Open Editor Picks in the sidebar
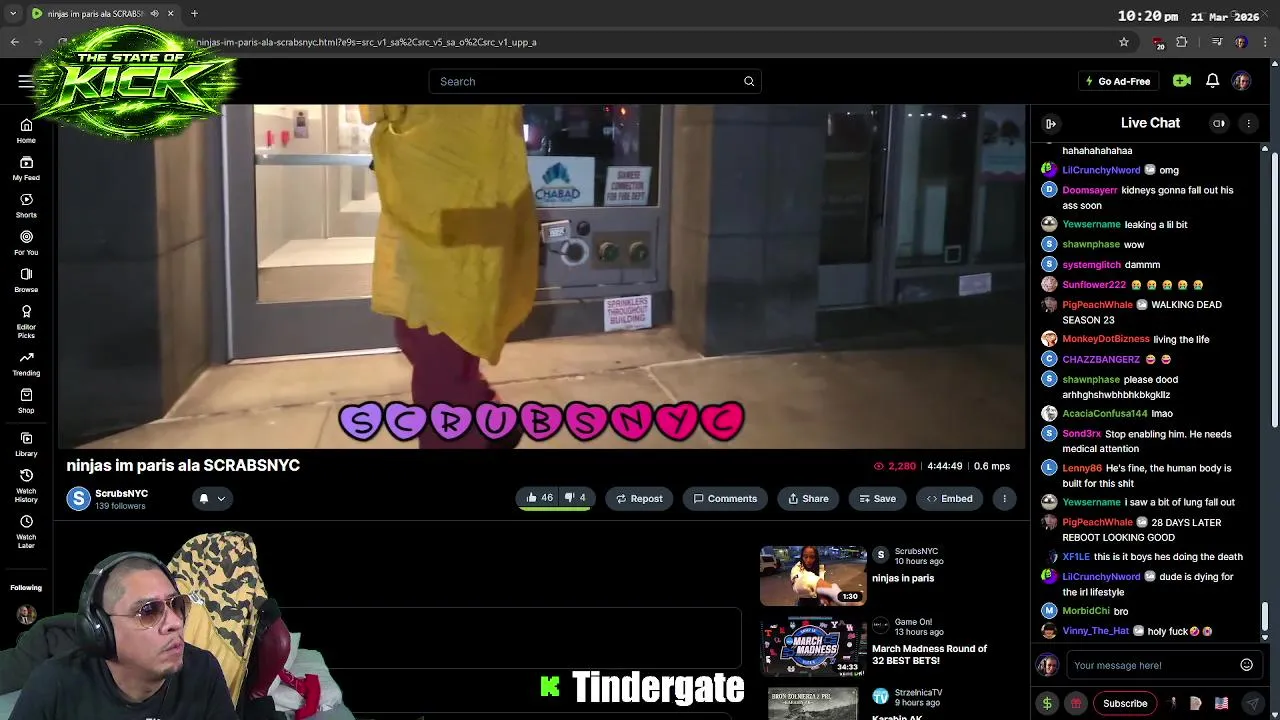 [26, 321]
